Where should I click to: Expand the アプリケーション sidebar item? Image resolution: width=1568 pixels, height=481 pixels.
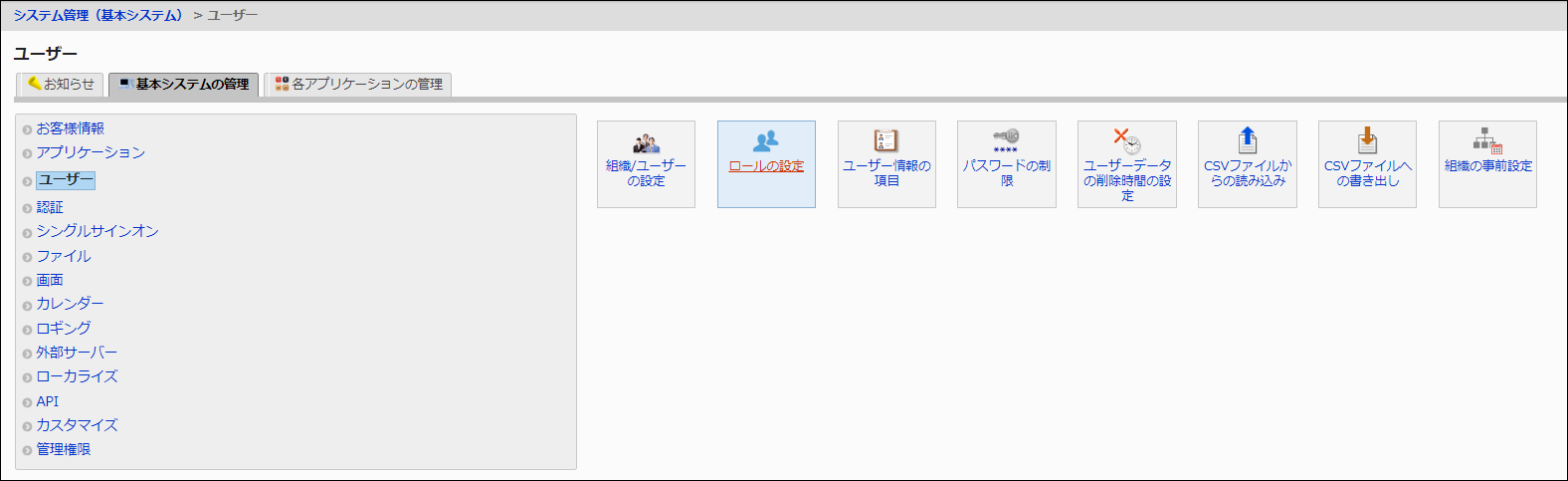coord(91,152)
